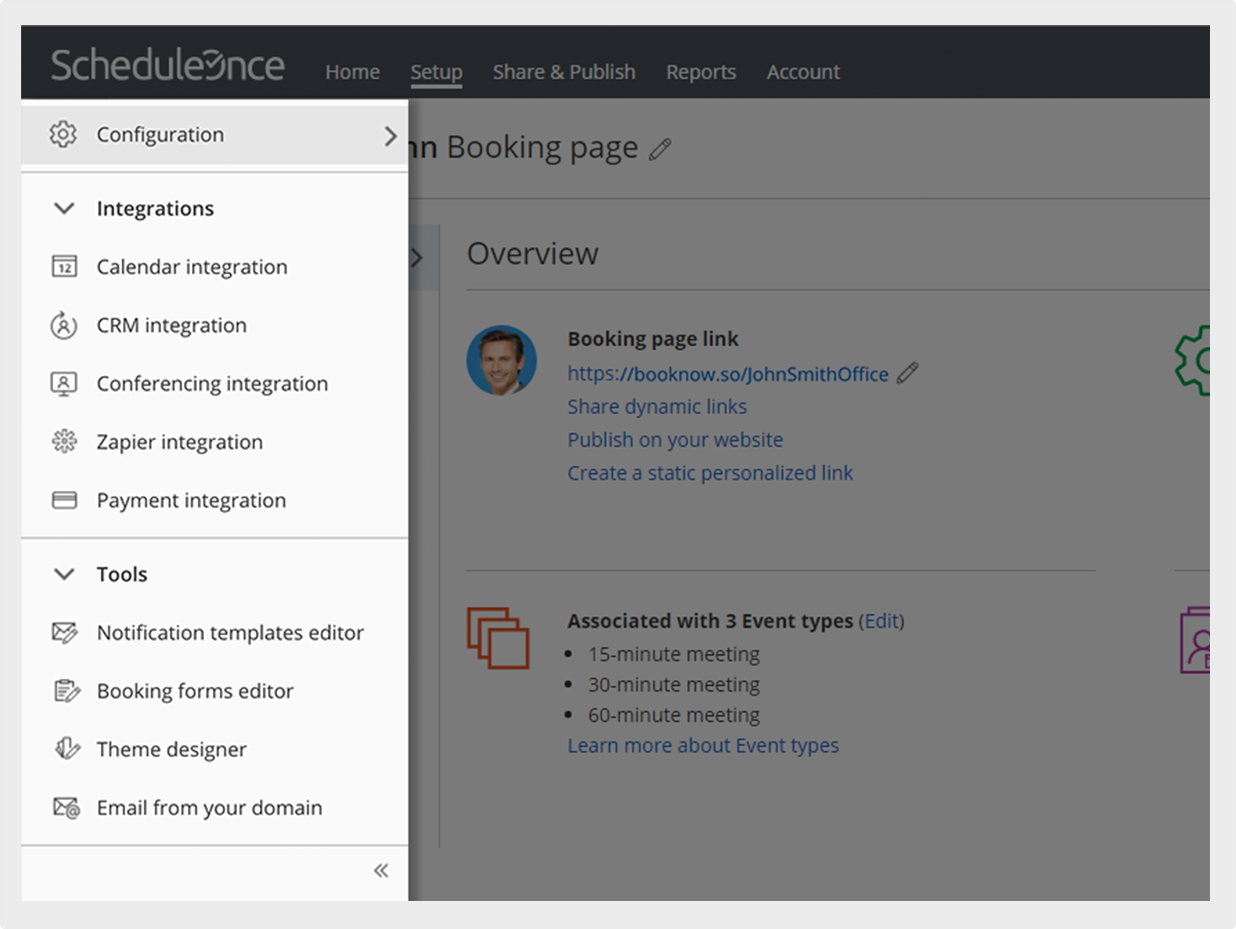Collapse the Tools section chevron
This screenshot has height=929, width=1236.
64,575
